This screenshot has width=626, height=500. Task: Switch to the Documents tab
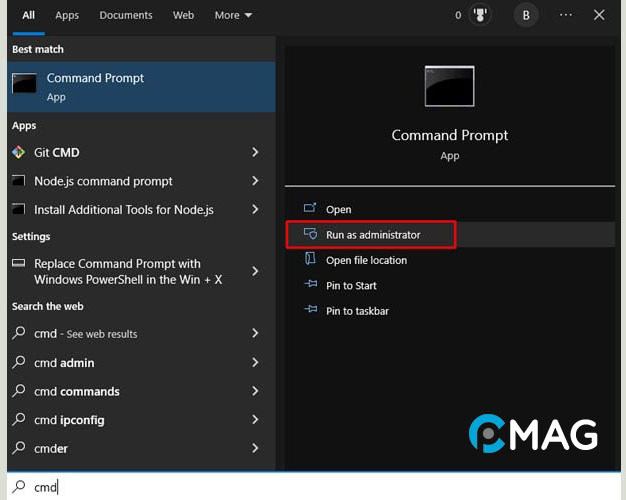[126, 15]
